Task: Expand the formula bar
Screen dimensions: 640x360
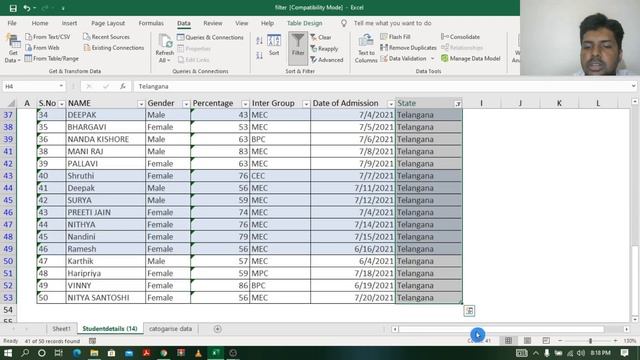Action: [x=633, y=86]
